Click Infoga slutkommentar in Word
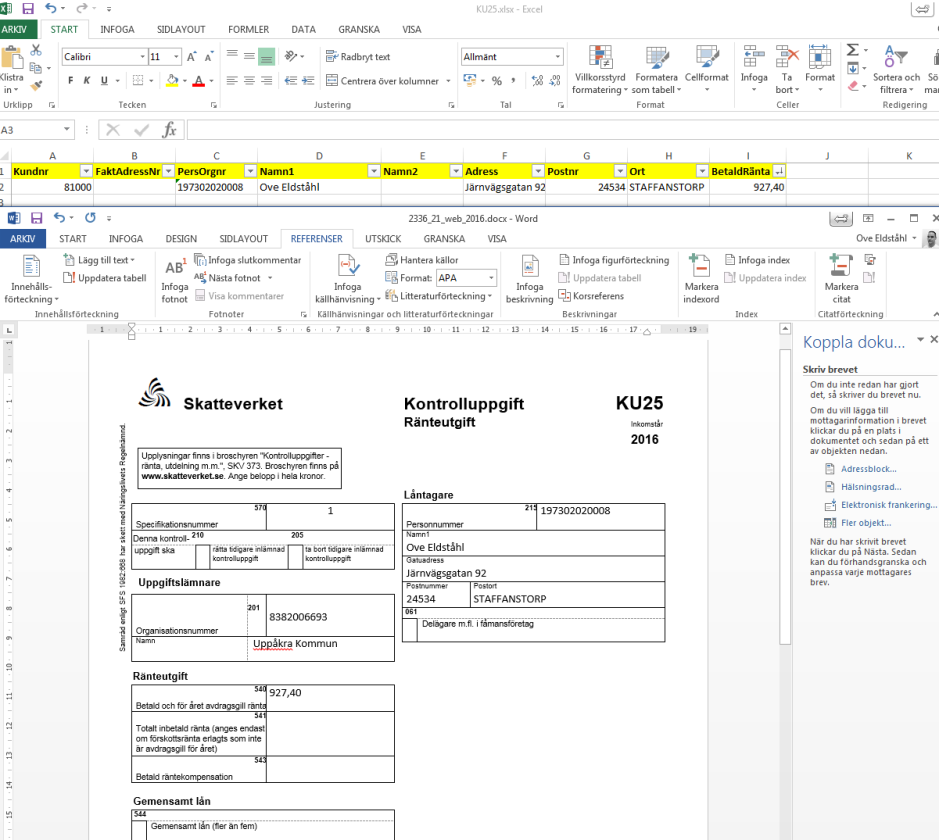Image resolution: width=939 pixels, height=840 pixels. pos(247,260)
